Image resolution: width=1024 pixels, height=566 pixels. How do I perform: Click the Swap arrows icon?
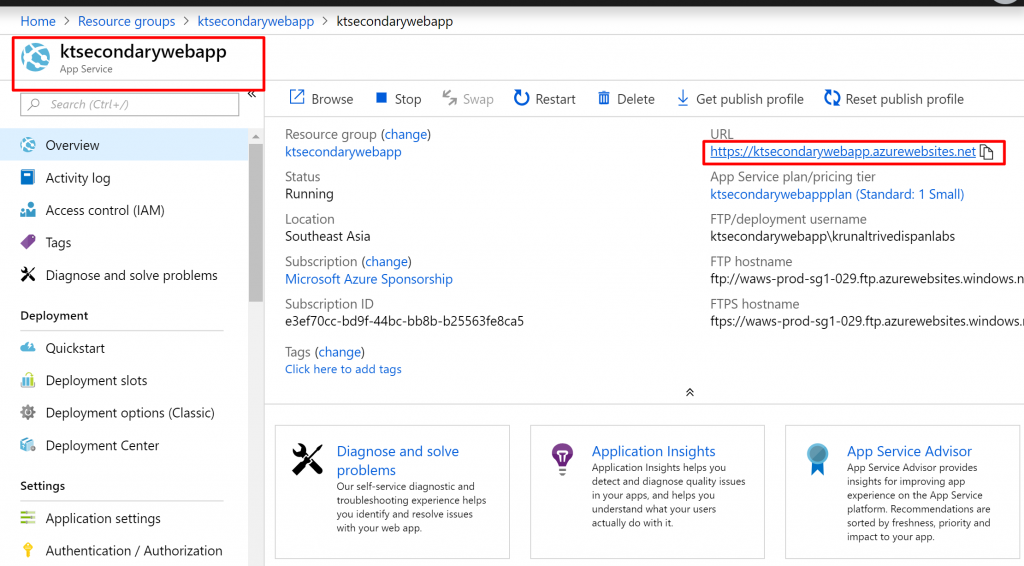click(449, 98)
